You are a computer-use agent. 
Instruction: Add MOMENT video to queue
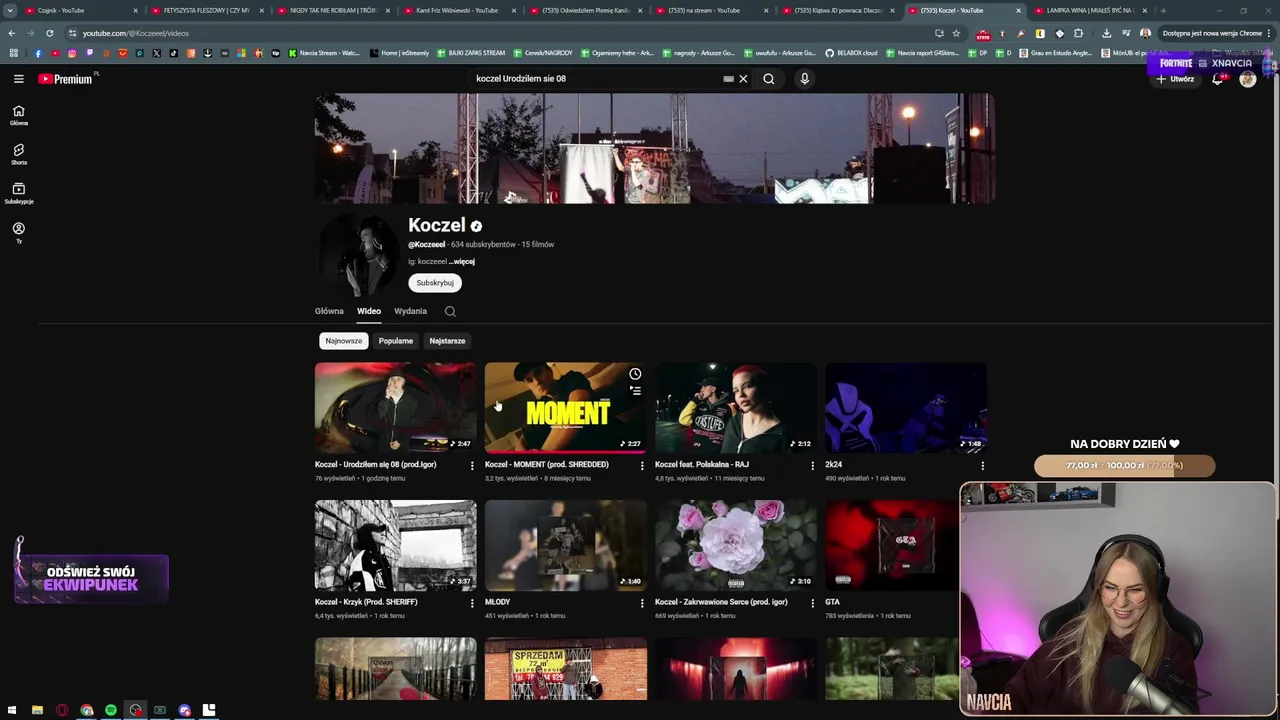(x=635, y=391)
